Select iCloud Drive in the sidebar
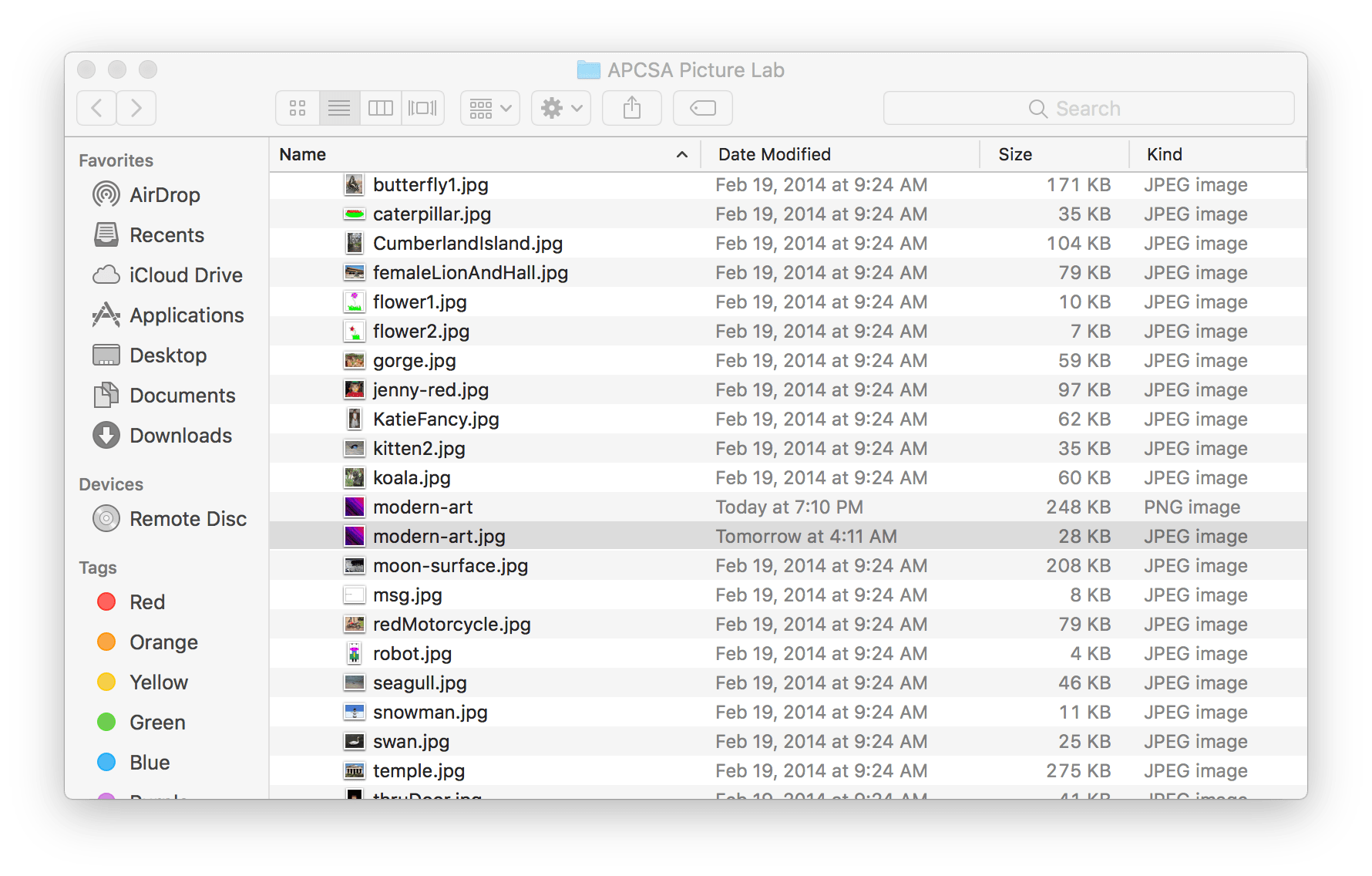The image size is (1372, 876). (x=185, y=275)
